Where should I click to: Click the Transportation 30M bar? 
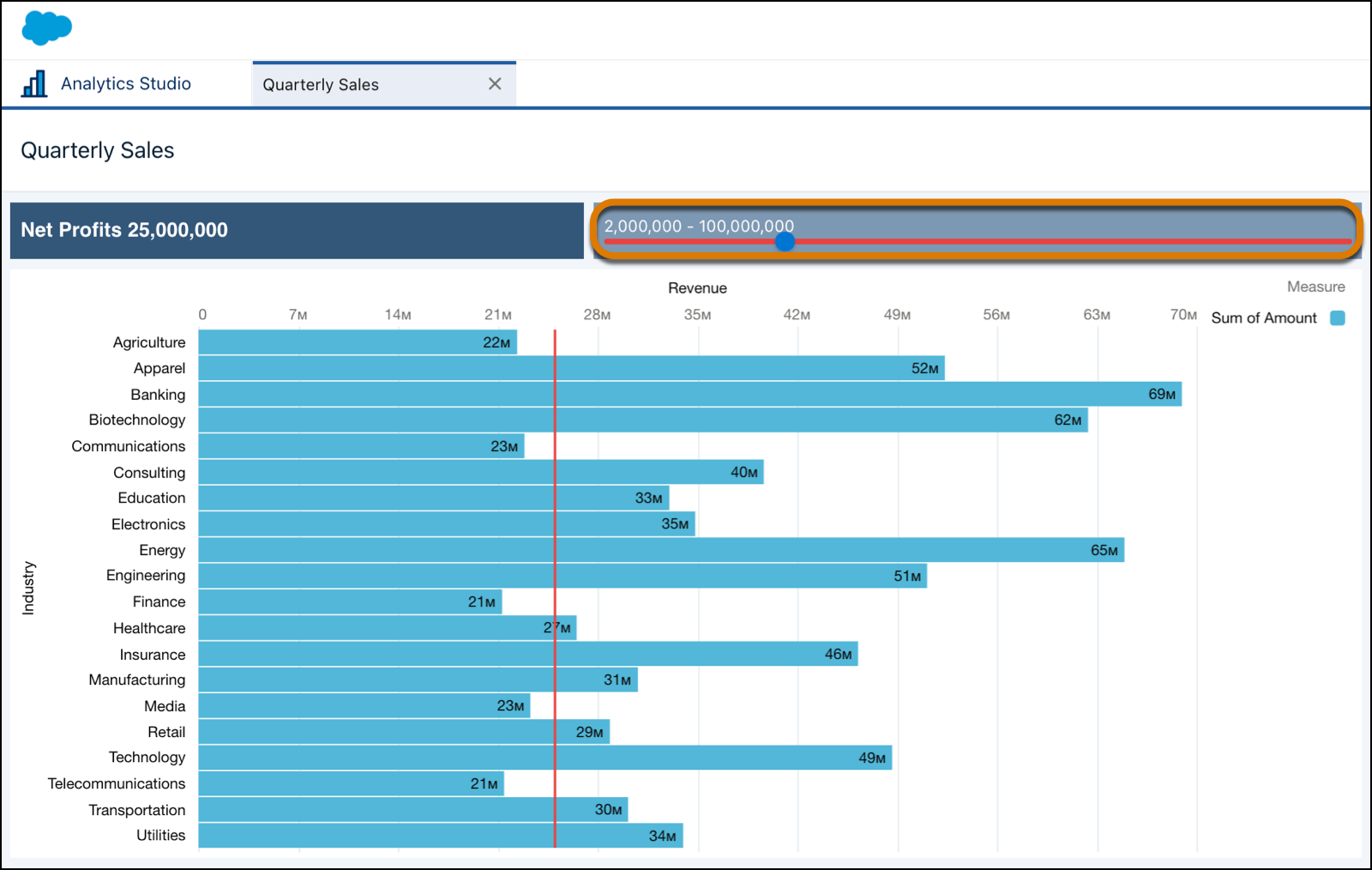[413, 809]
